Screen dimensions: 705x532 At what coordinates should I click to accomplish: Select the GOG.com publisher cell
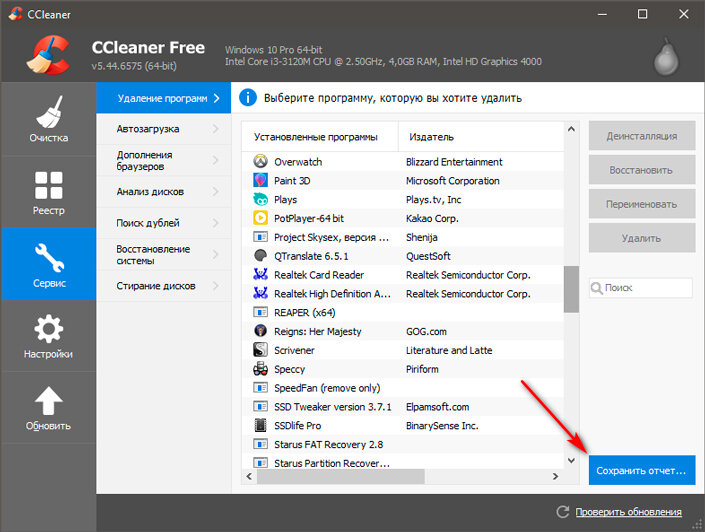(x=426, y=331)
